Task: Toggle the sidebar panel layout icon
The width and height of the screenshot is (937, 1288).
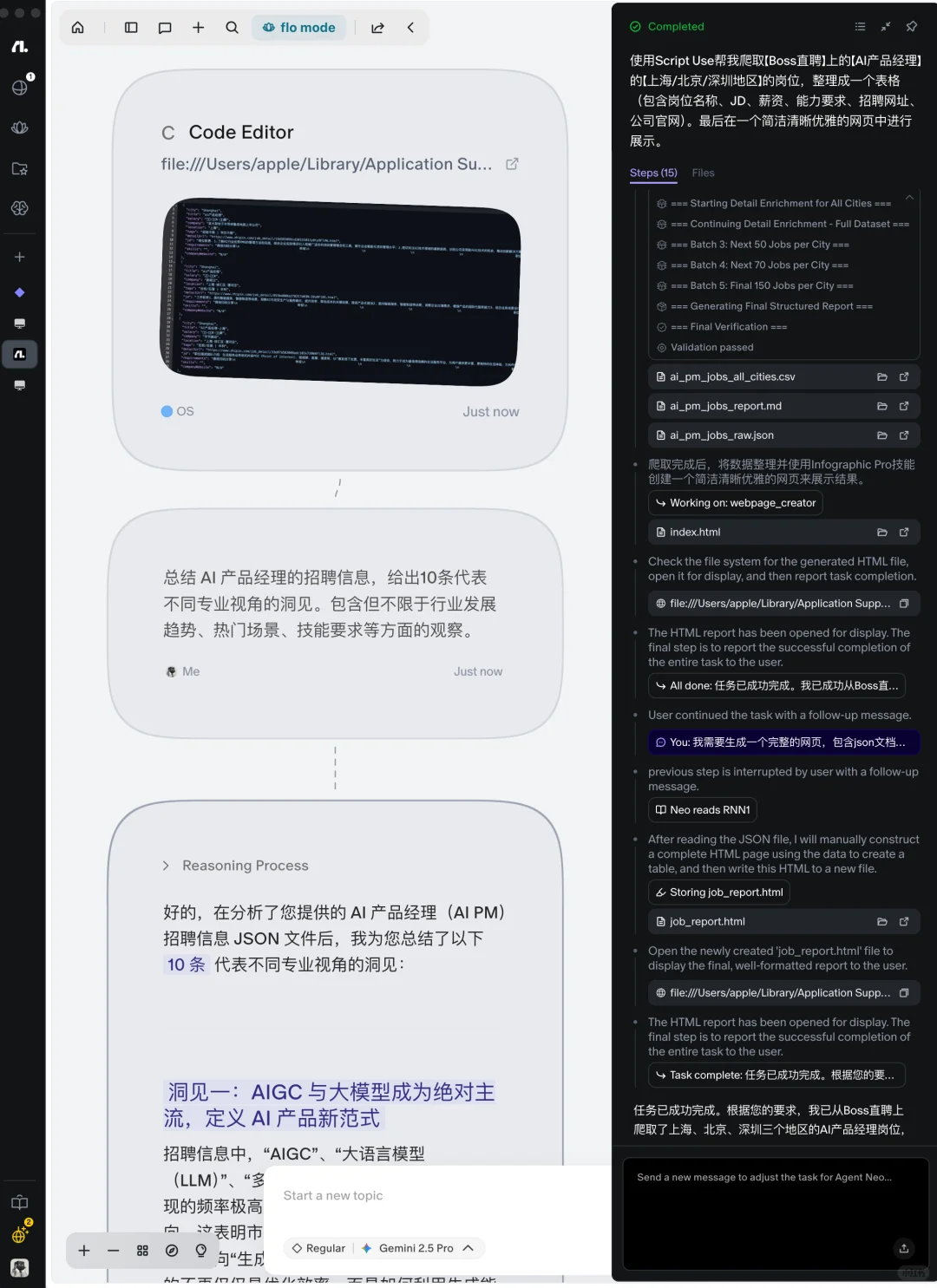Action: click(131, 28)
